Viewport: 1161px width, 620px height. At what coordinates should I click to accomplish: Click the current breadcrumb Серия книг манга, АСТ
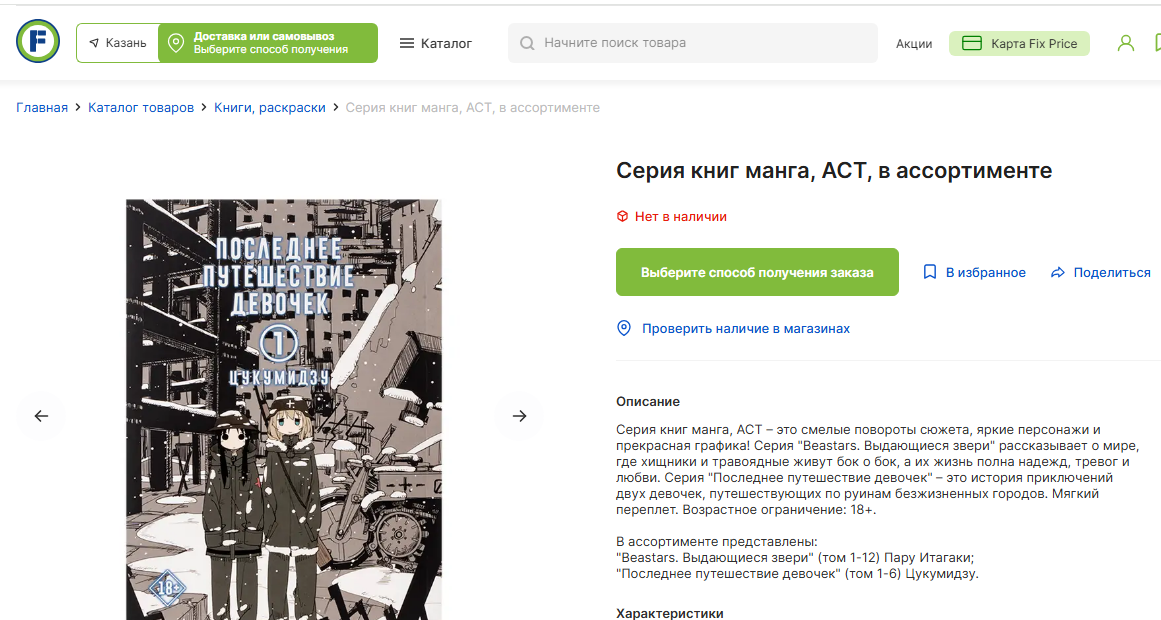click(472, 107)
